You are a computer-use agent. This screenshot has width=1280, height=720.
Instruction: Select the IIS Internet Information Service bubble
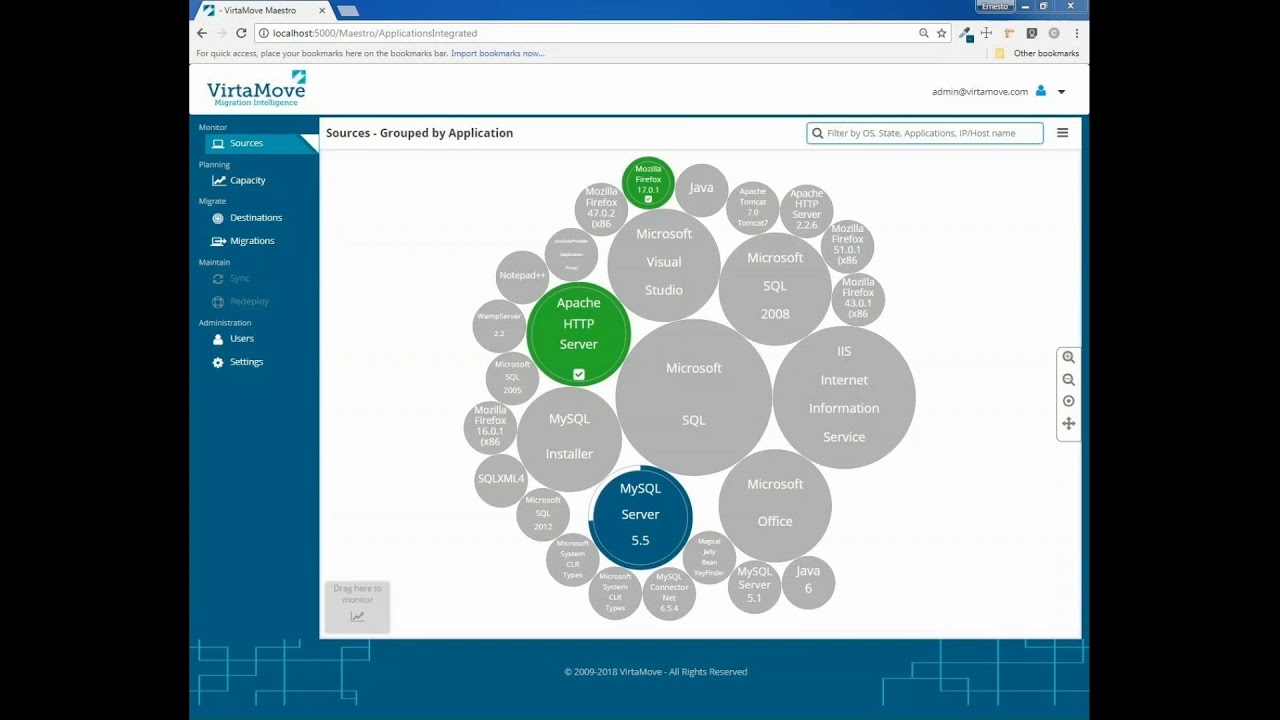pyautogui.click(x=844, y=397)
